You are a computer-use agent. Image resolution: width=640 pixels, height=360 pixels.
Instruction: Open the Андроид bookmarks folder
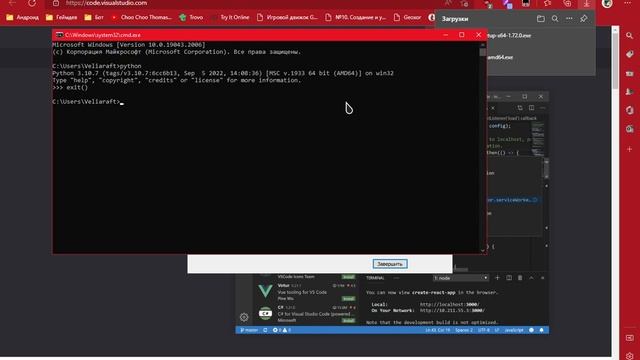[x=23, y=18]
